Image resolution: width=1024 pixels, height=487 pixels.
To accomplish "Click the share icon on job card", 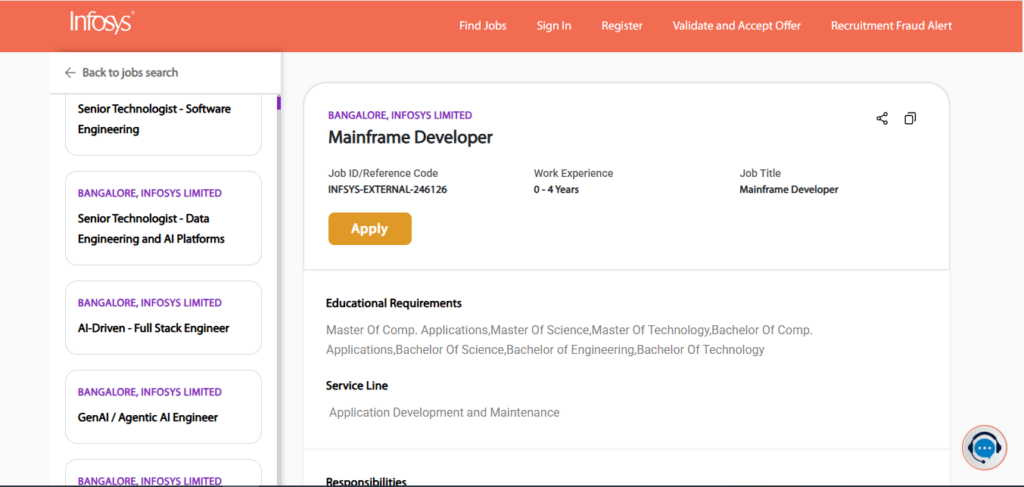I will point(882,118).
